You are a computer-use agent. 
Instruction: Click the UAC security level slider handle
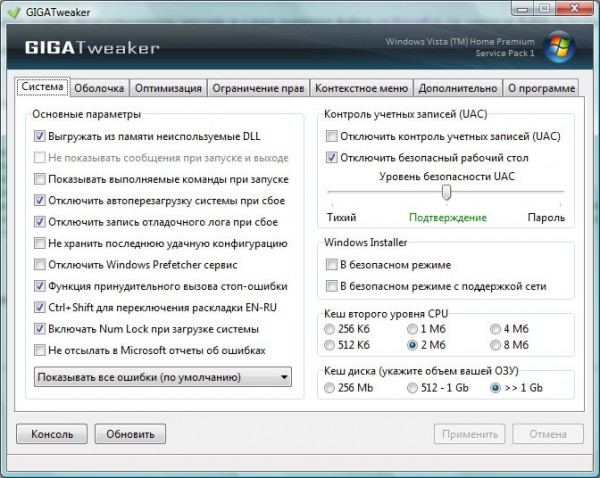(446, 192)
